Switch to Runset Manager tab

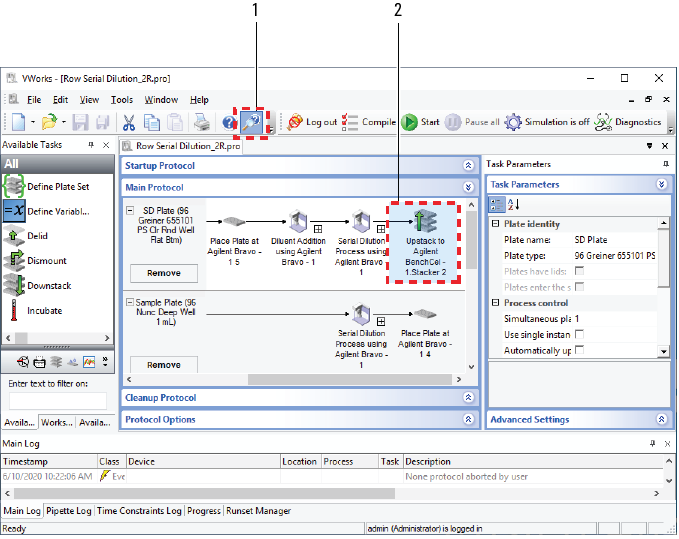click(258, 511)
